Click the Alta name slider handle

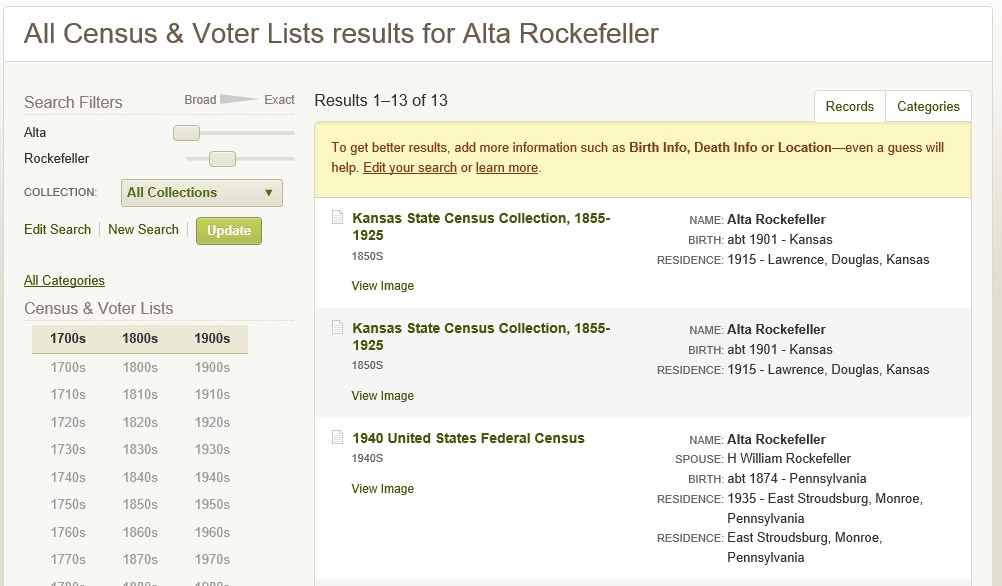click(187, 133)
